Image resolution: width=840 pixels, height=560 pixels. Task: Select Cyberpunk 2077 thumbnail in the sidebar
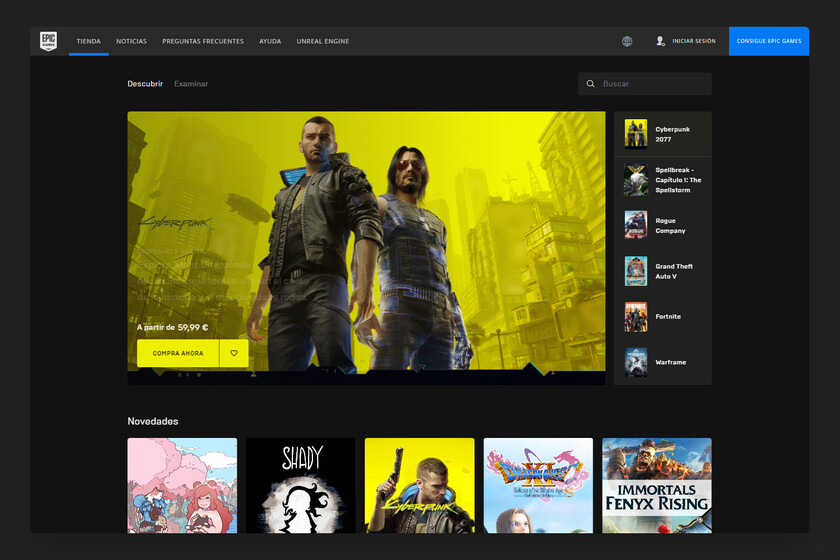click(636, 134)
